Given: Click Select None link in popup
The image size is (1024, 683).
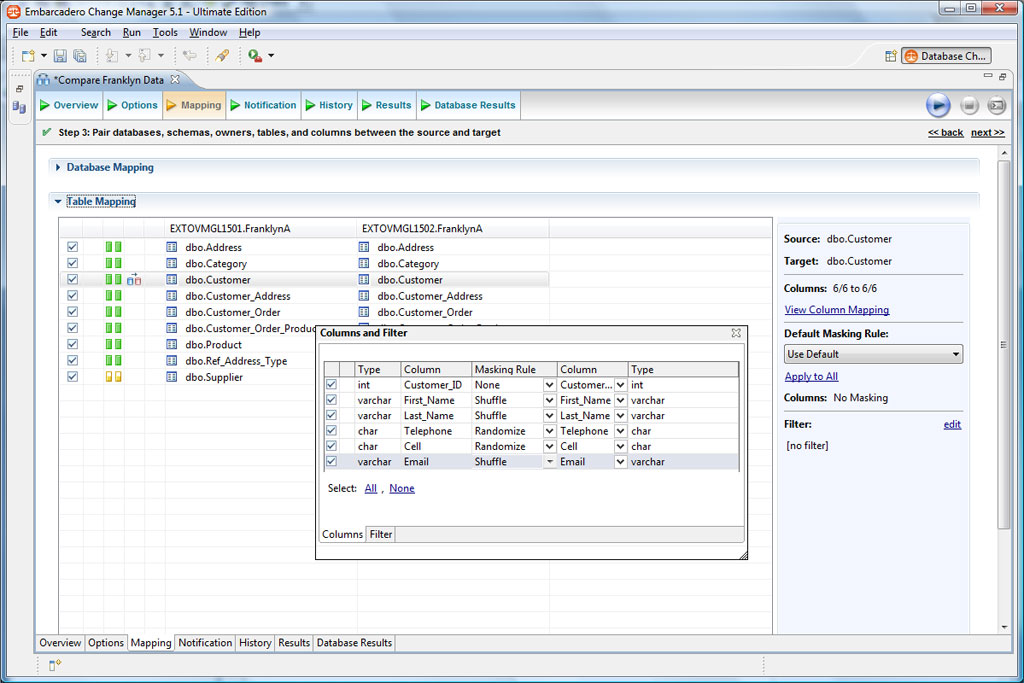Looking at the screenshot, I should pos(402,488).
